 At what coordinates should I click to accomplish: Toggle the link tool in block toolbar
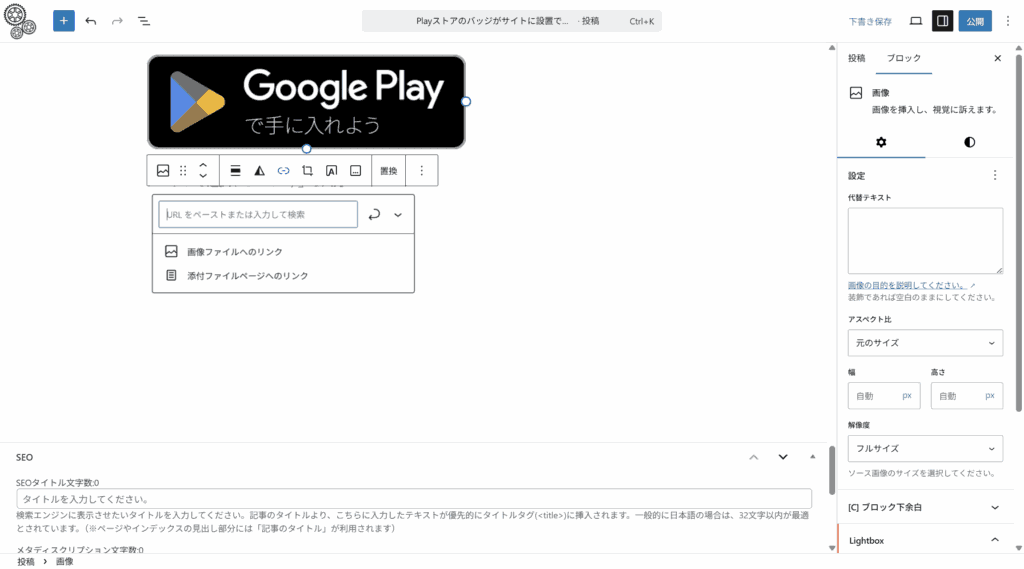tap(283, 171)
